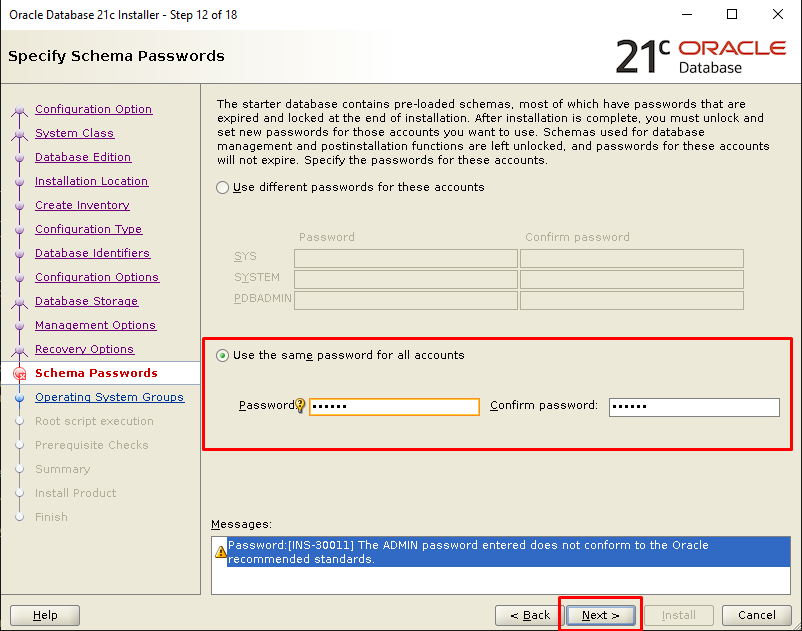Image resolution: width=802 pixels, height=631 pixels.
Task: Maximize the installer window
Action: [x=732, y=14]
